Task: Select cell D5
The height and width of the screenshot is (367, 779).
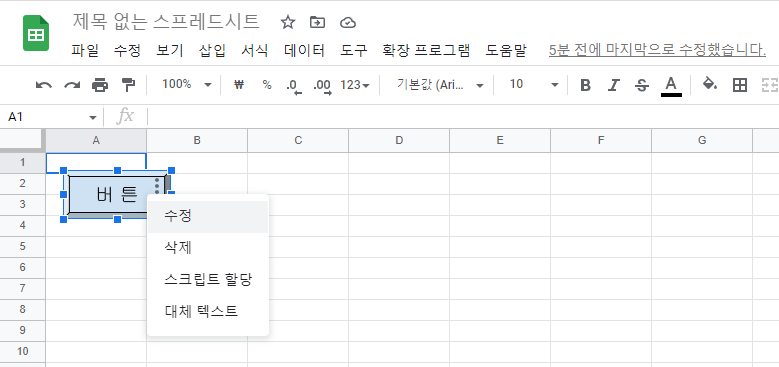Action: [x=399, y=247]
